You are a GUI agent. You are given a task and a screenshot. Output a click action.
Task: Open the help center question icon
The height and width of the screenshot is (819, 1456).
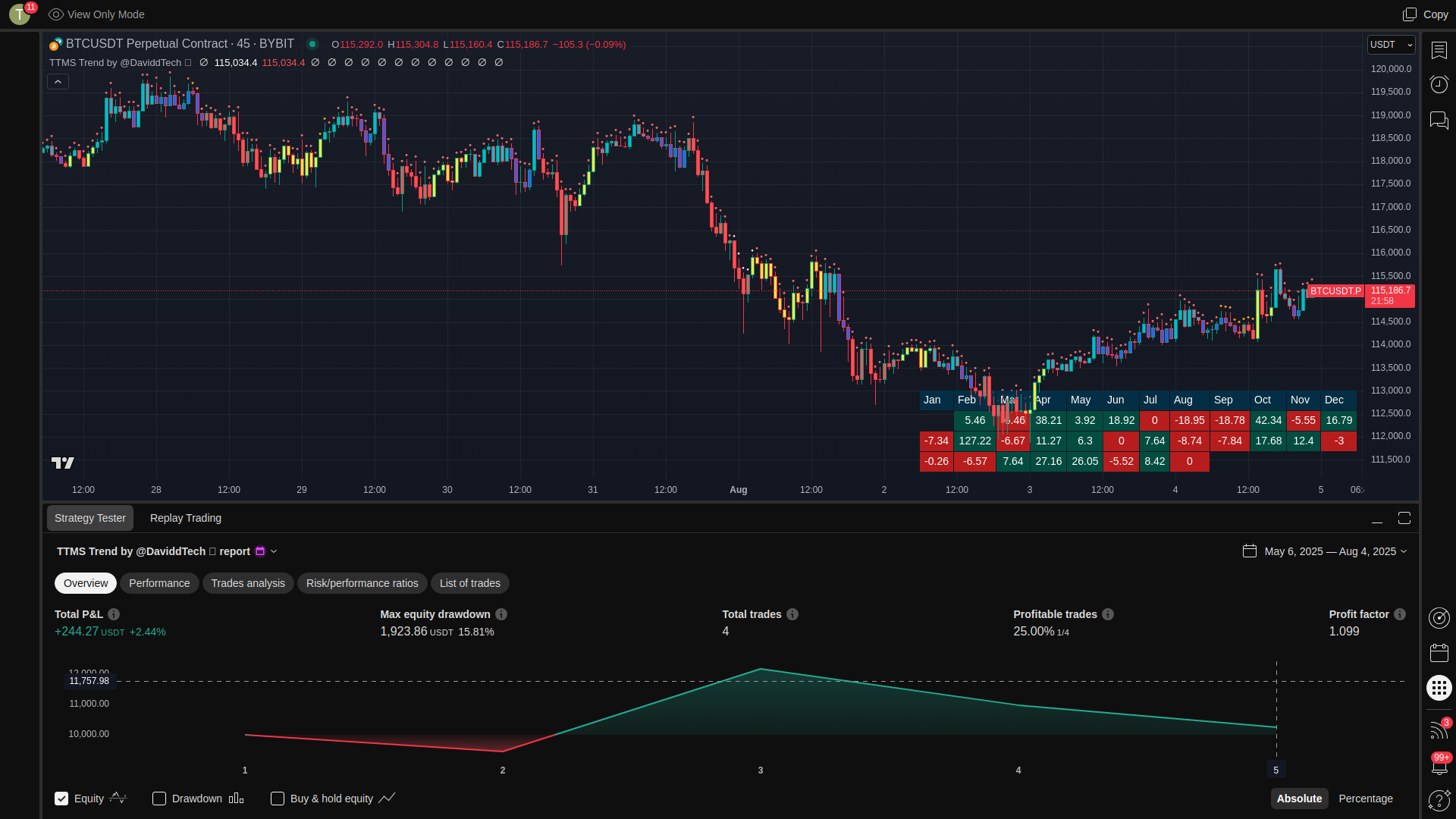coord(1439,800)
